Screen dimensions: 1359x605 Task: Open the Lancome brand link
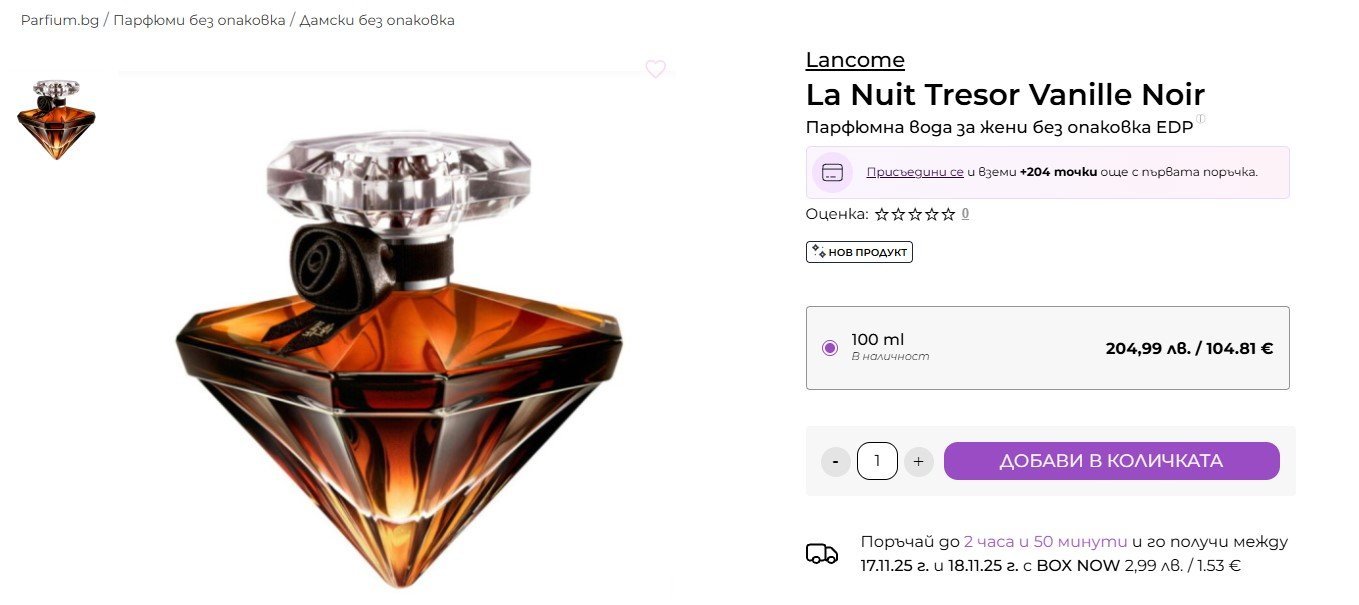855,60
